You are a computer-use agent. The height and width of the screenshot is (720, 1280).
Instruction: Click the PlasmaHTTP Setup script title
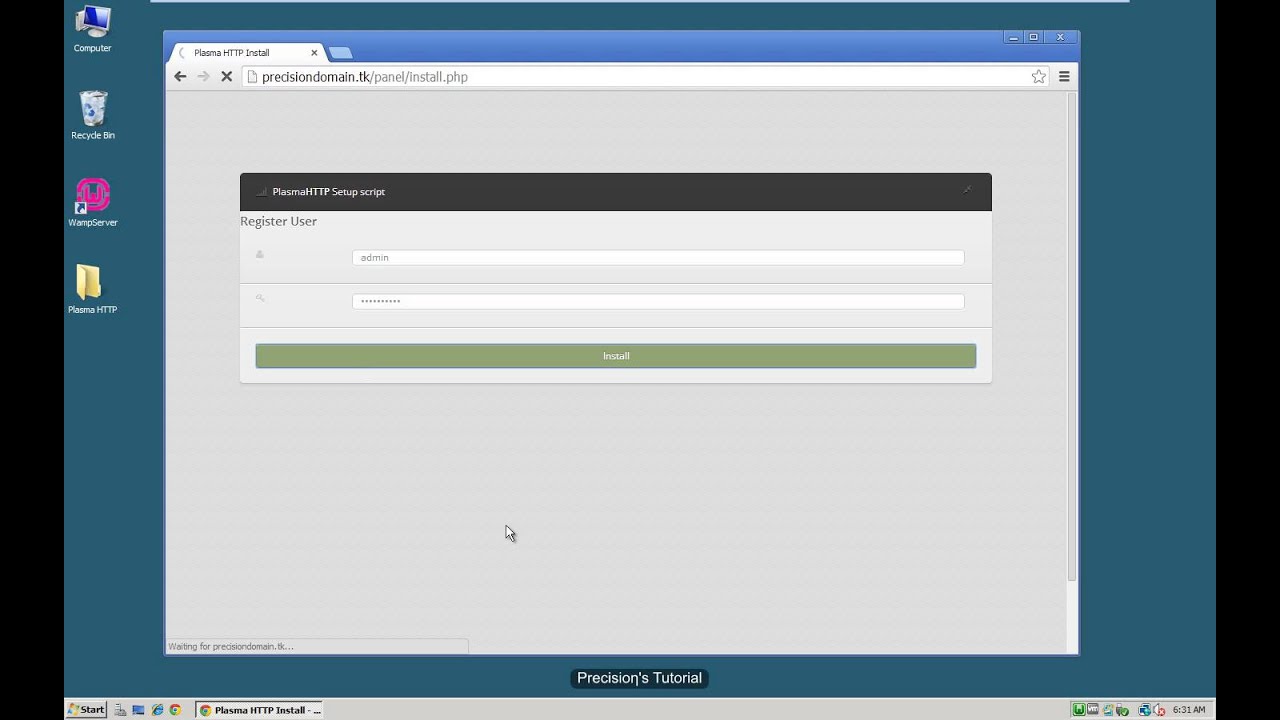tap(328, 192)
